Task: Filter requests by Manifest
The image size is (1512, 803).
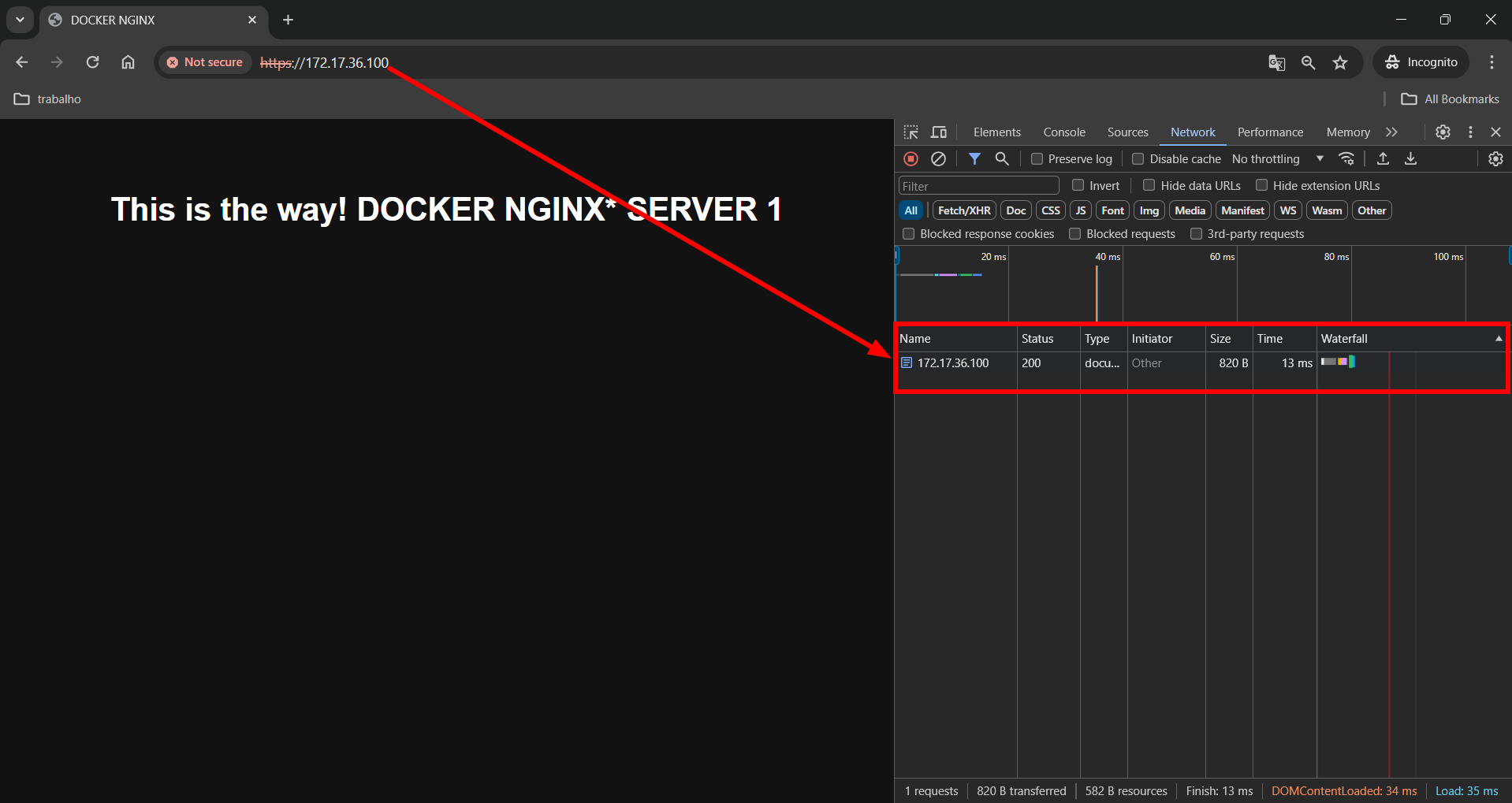Action: (x=1242, y=210)
